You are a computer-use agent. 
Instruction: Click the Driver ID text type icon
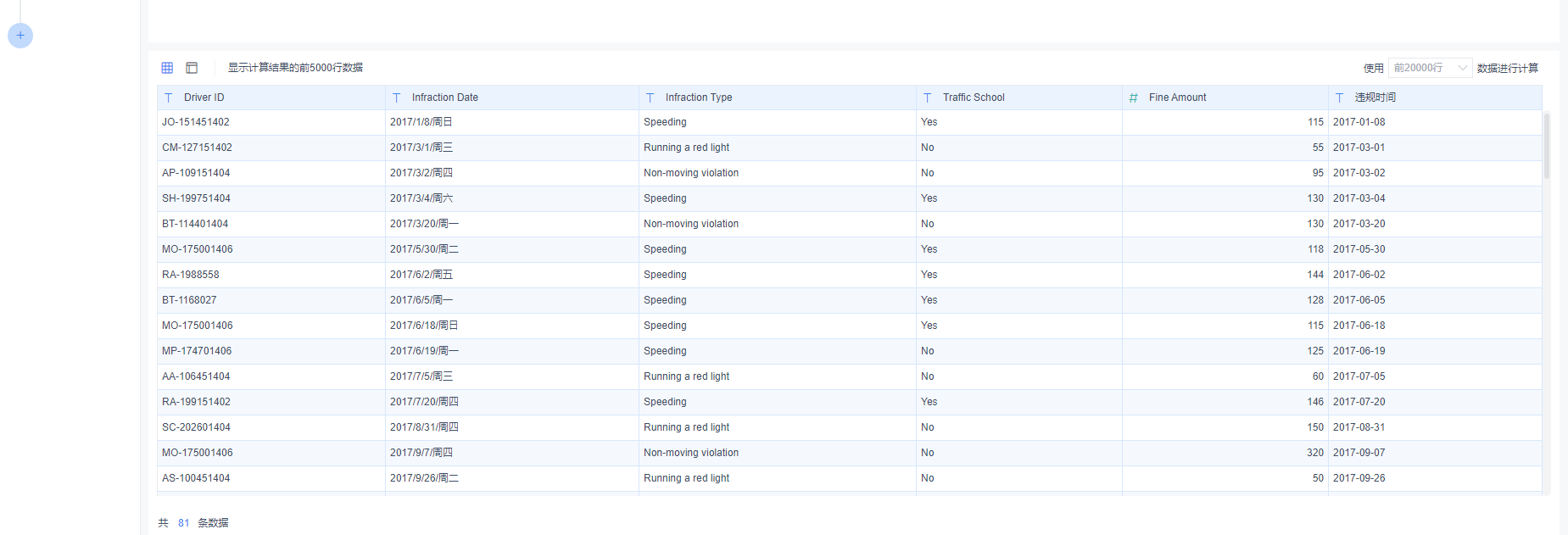point(169,98)
